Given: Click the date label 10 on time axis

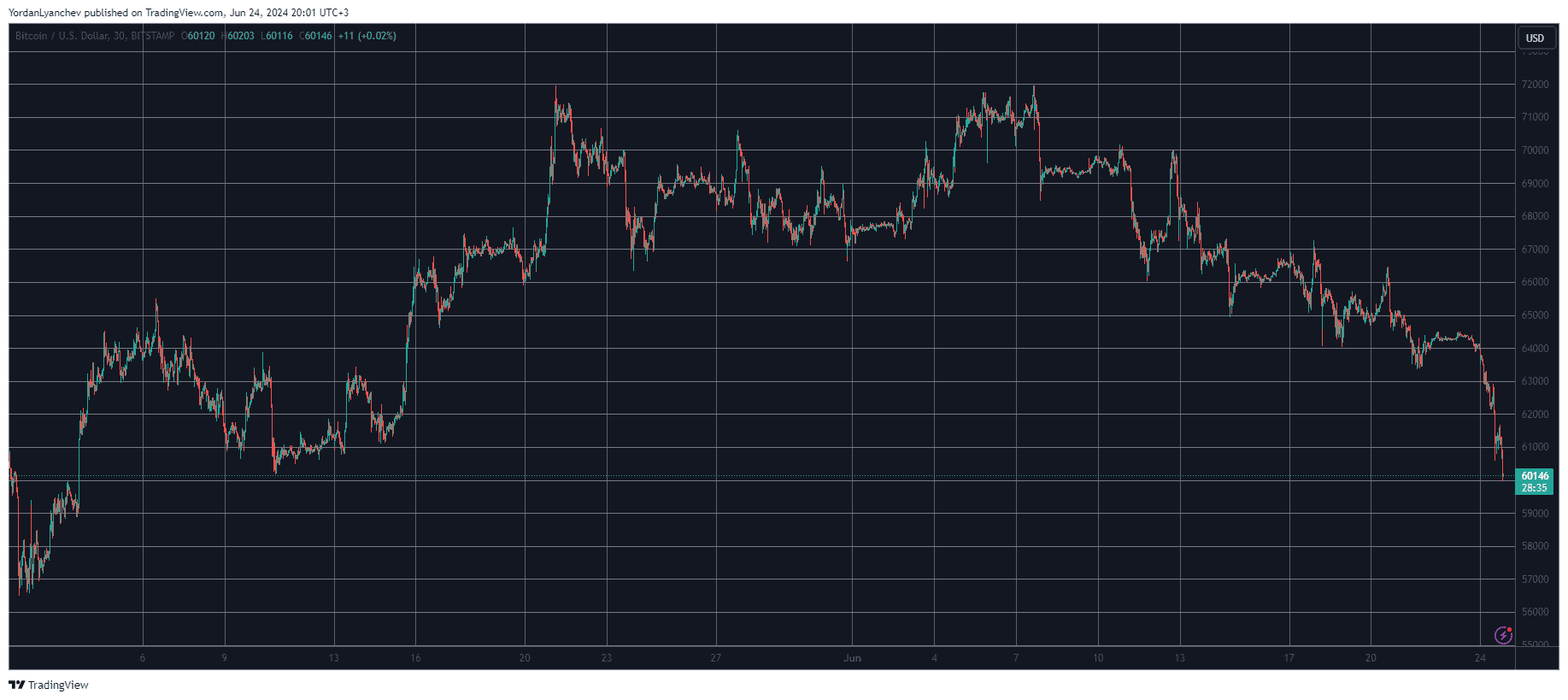Looking at the screenshot, I should pyautogui.click(x=1098, y=658).
